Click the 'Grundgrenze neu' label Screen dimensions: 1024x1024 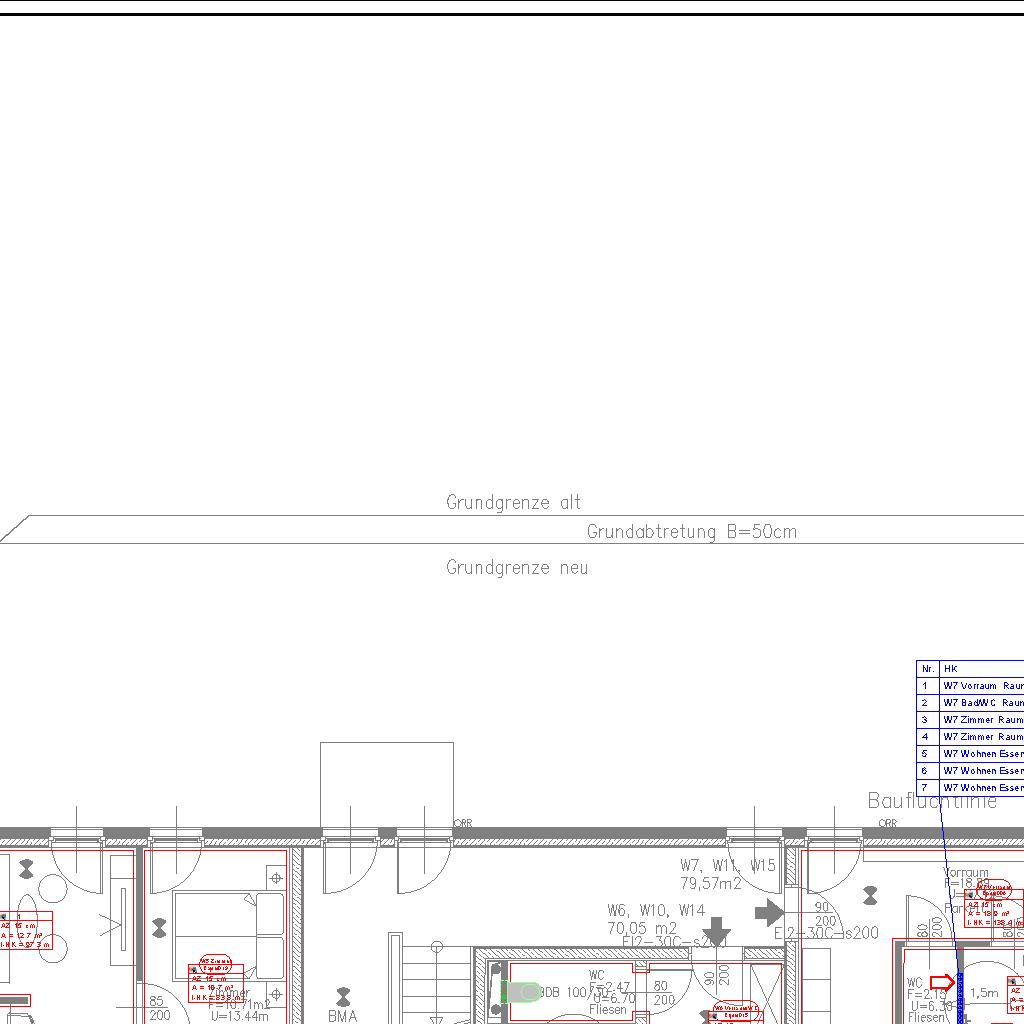tap(517, 568)
